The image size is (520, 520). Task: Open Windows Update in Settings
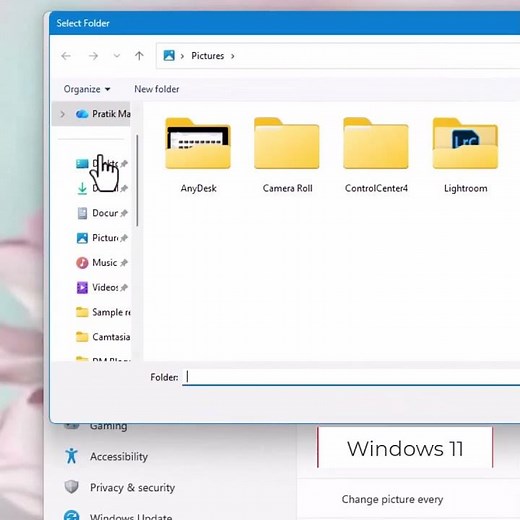[x=118, y=516]
